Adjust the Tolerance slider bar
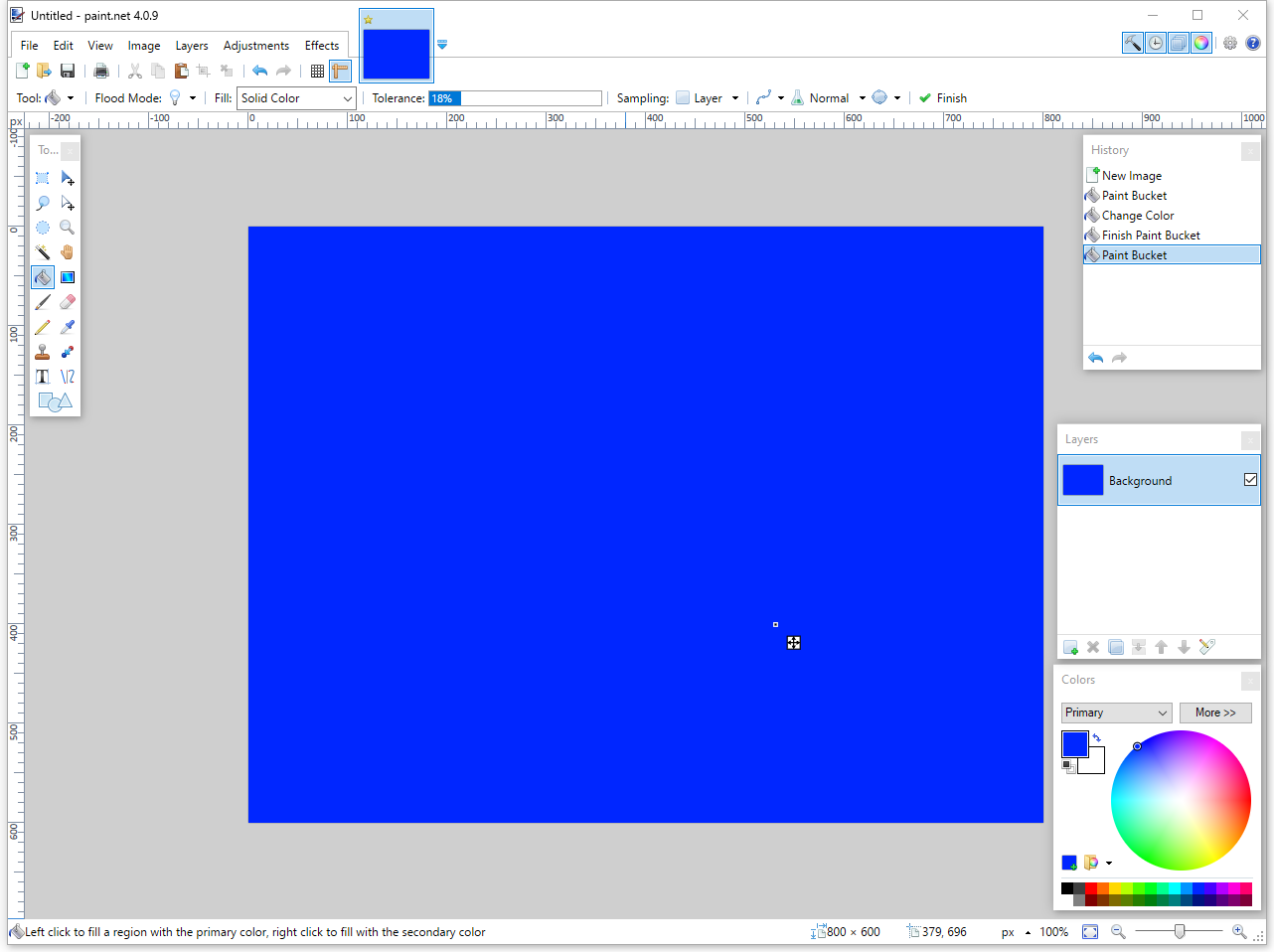 coord(516,98)
